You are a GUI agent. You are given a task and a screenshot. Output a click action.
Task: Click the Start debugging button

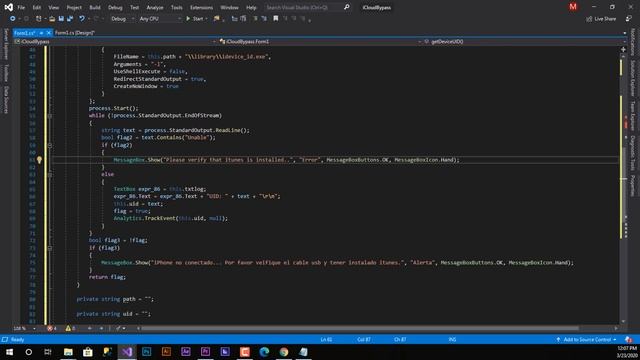pyautogui.click(x=196, y=19)
